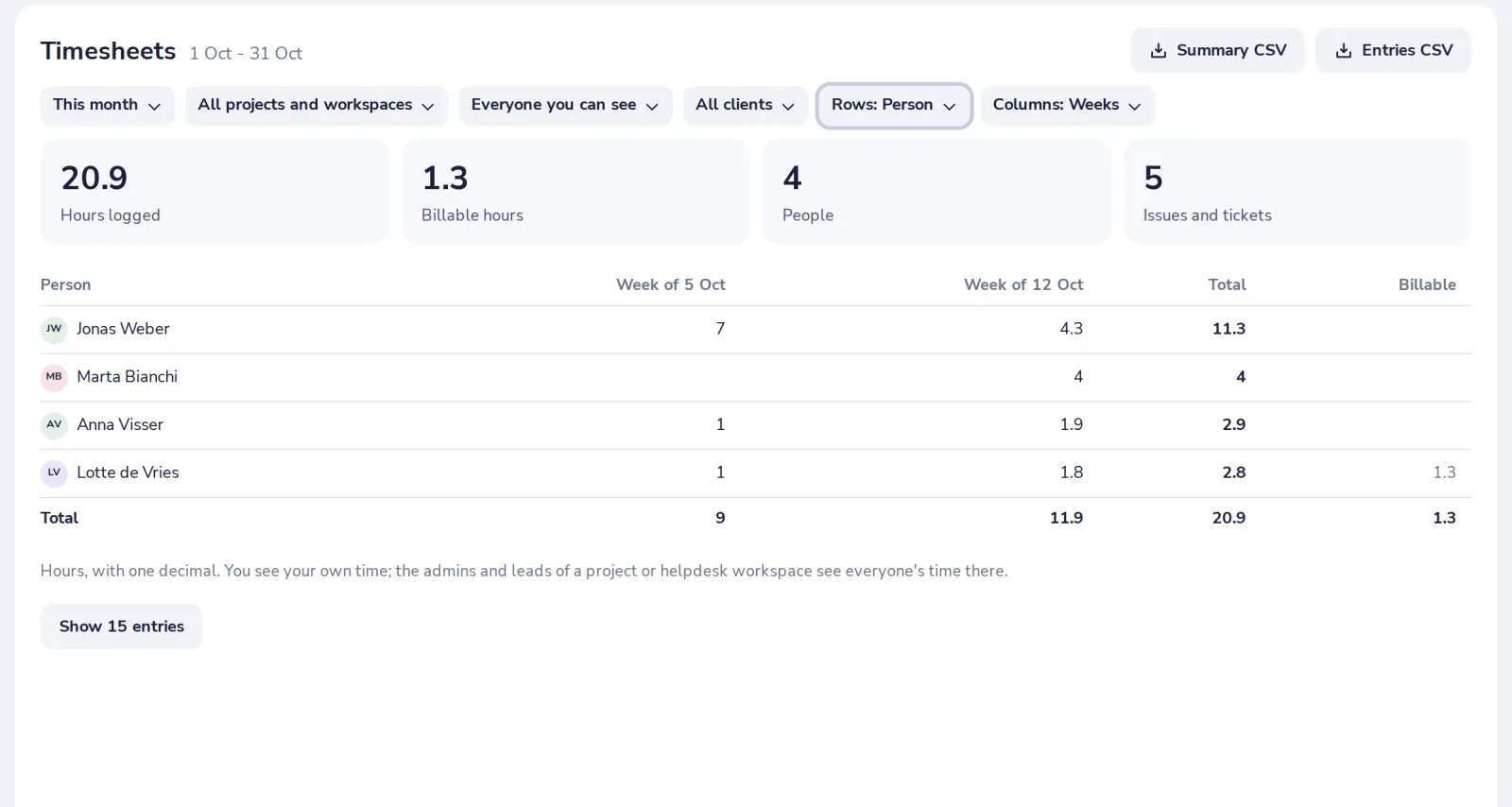Image resolution: width=1512 pixels, height=807 pixels.
Task: Click the Timesheets page heading
Action: (108, 51)
